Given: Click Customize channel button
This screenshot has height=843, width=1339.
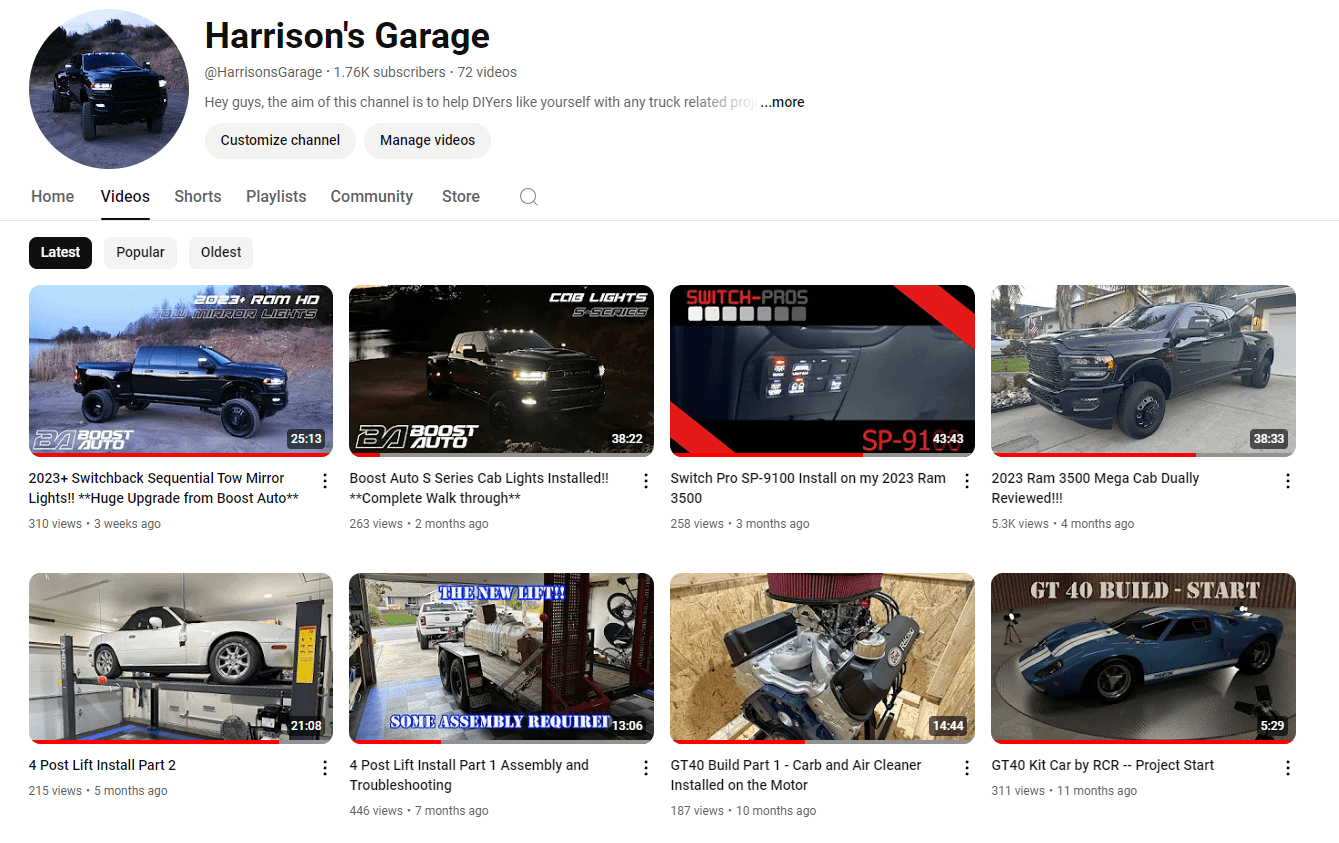Looking at the screenshot, I should pyautogui.click(x=280, y=140).
